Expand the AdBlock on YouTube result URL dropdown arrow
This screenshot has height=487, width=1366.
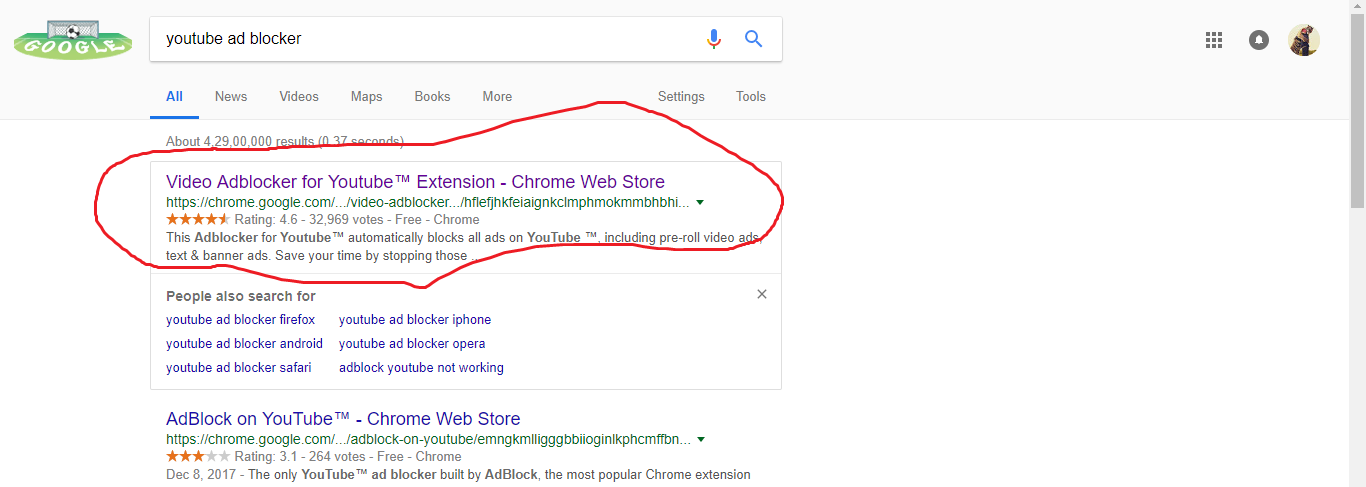click(x=701, y=439)
